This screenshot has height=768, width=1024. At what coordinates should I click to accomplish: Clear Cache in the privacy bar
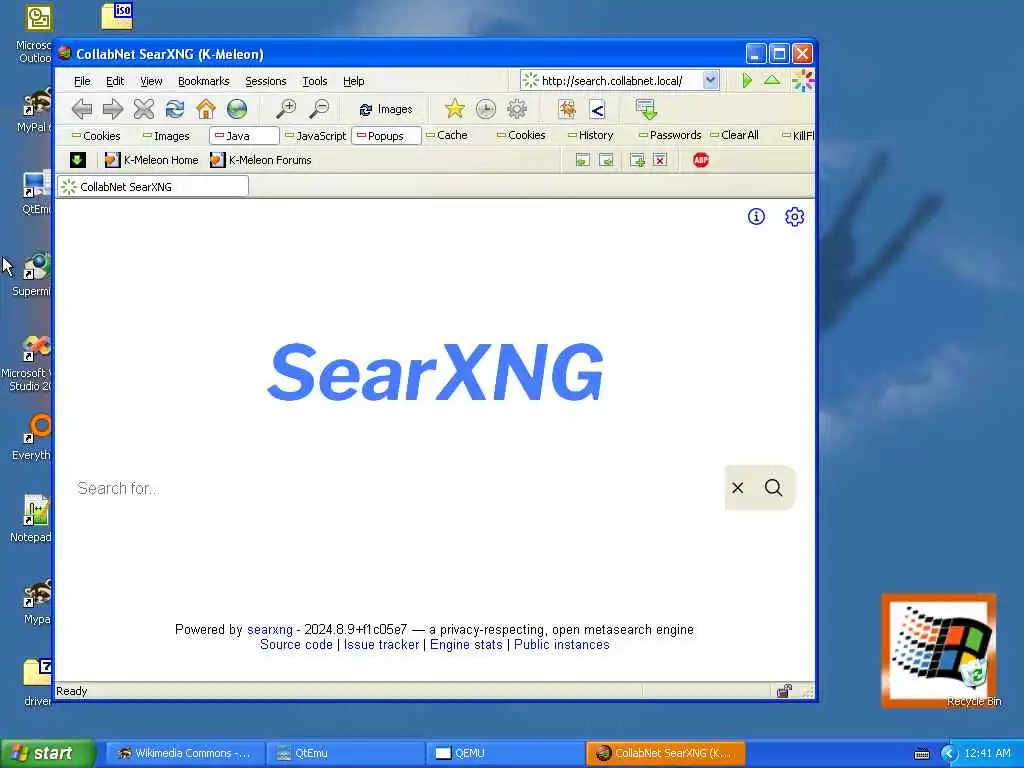(447, 135)
